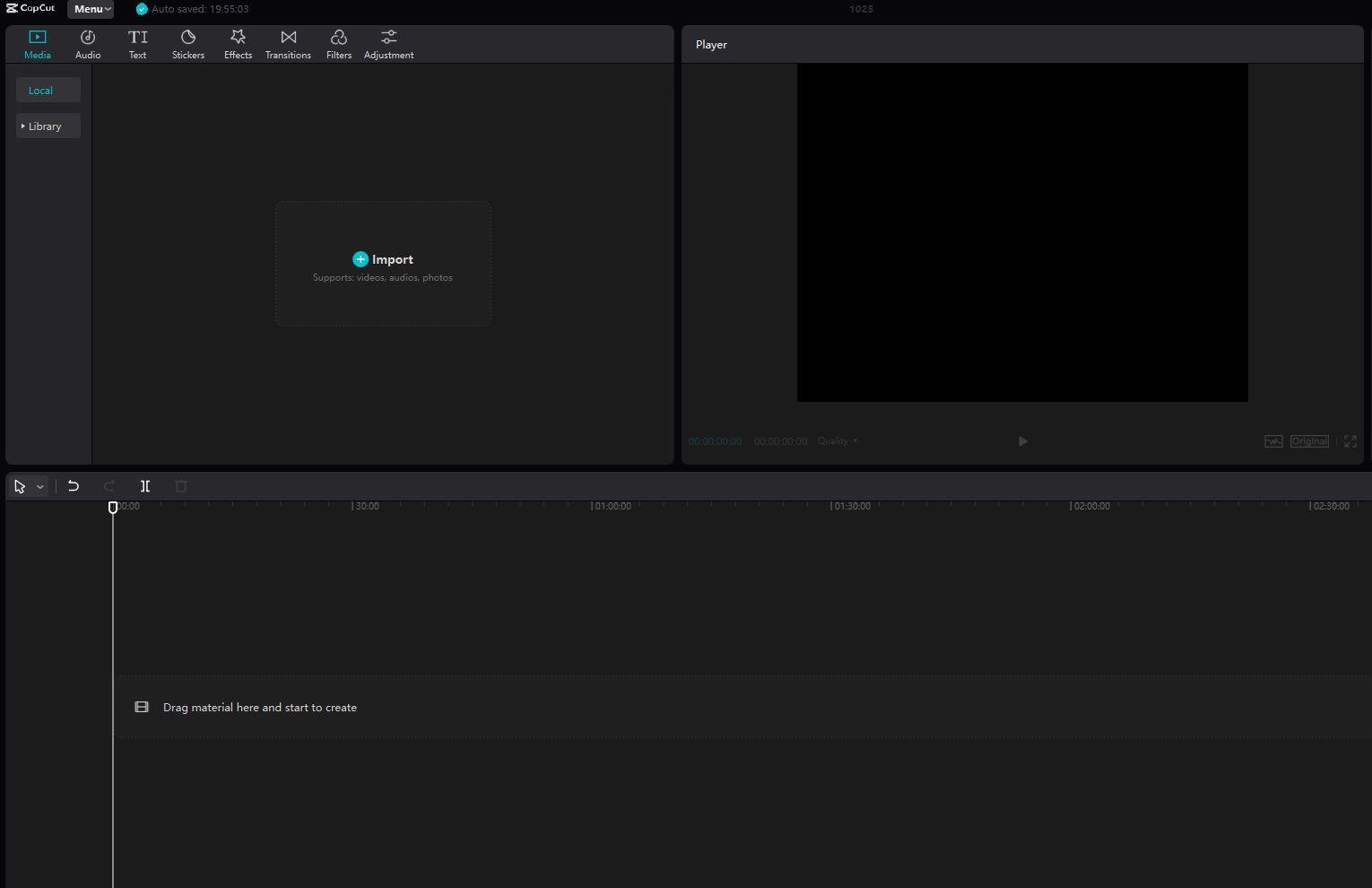Screen dimensions: 1372x888
Task: Click the 01:30:00 mark on timeline ruler
Action: point(853,506)
